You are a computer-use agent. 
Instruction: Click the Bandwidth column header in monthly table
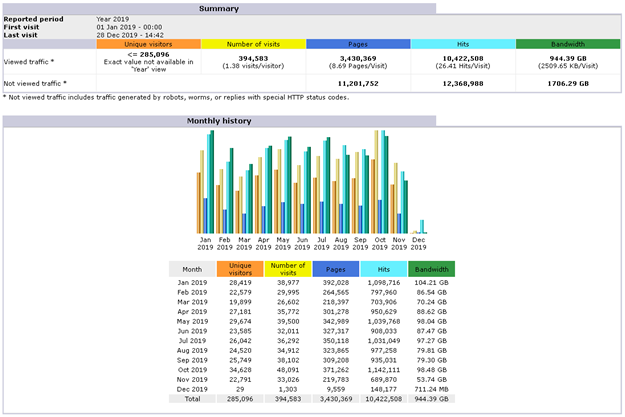click(430, 269)
